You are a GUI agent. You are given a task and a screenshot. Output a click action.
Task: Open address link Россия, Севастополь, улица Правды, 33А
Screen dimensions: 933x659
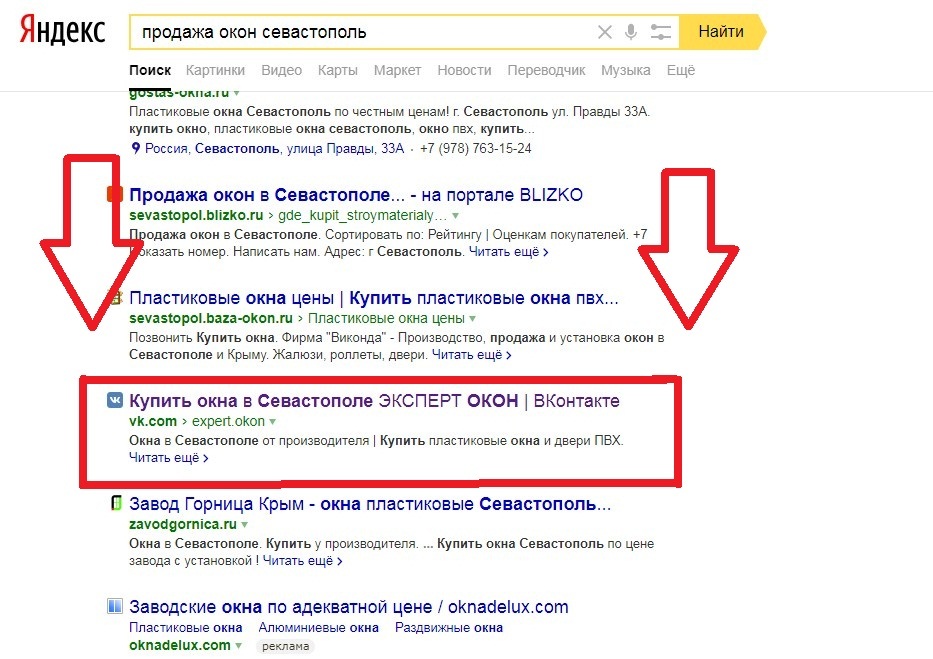coord(274,148)
